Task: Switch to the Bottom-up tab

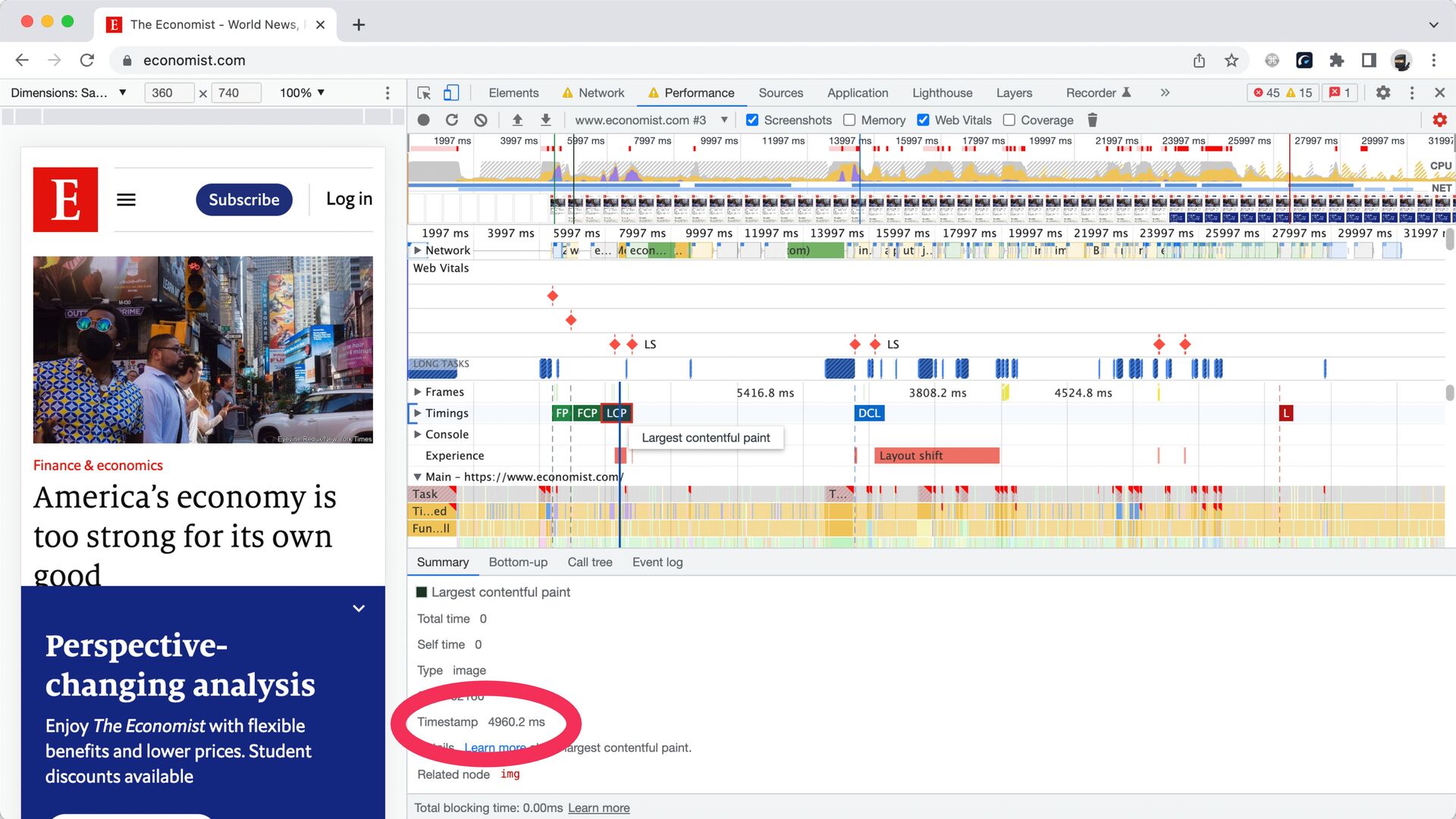Action: tap(518, 562)
